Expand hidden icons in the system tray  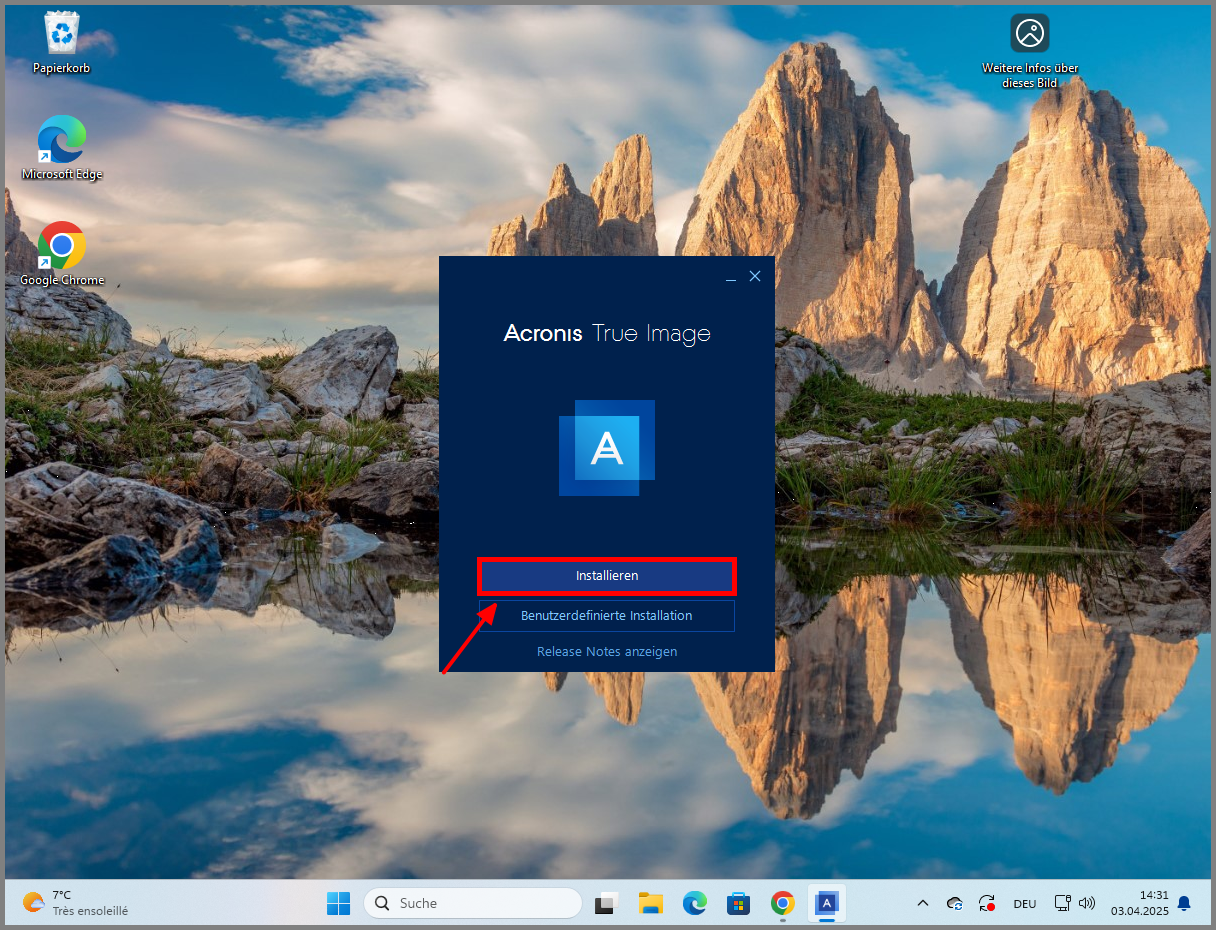922,903
